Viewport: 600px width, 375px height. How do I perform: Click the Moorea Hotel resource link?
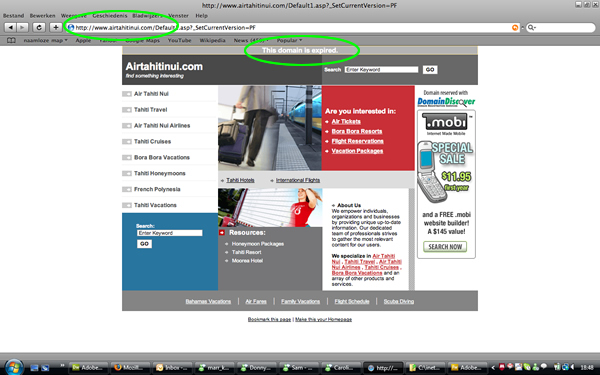(247, 261)
